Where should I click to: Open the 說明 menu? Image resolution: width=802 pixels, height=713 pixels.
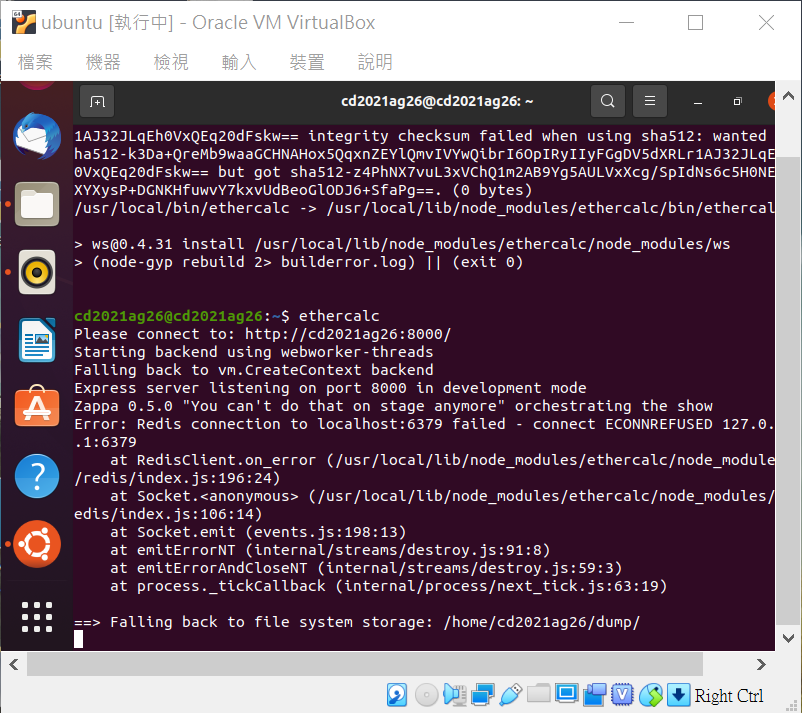tap(375, 62)
